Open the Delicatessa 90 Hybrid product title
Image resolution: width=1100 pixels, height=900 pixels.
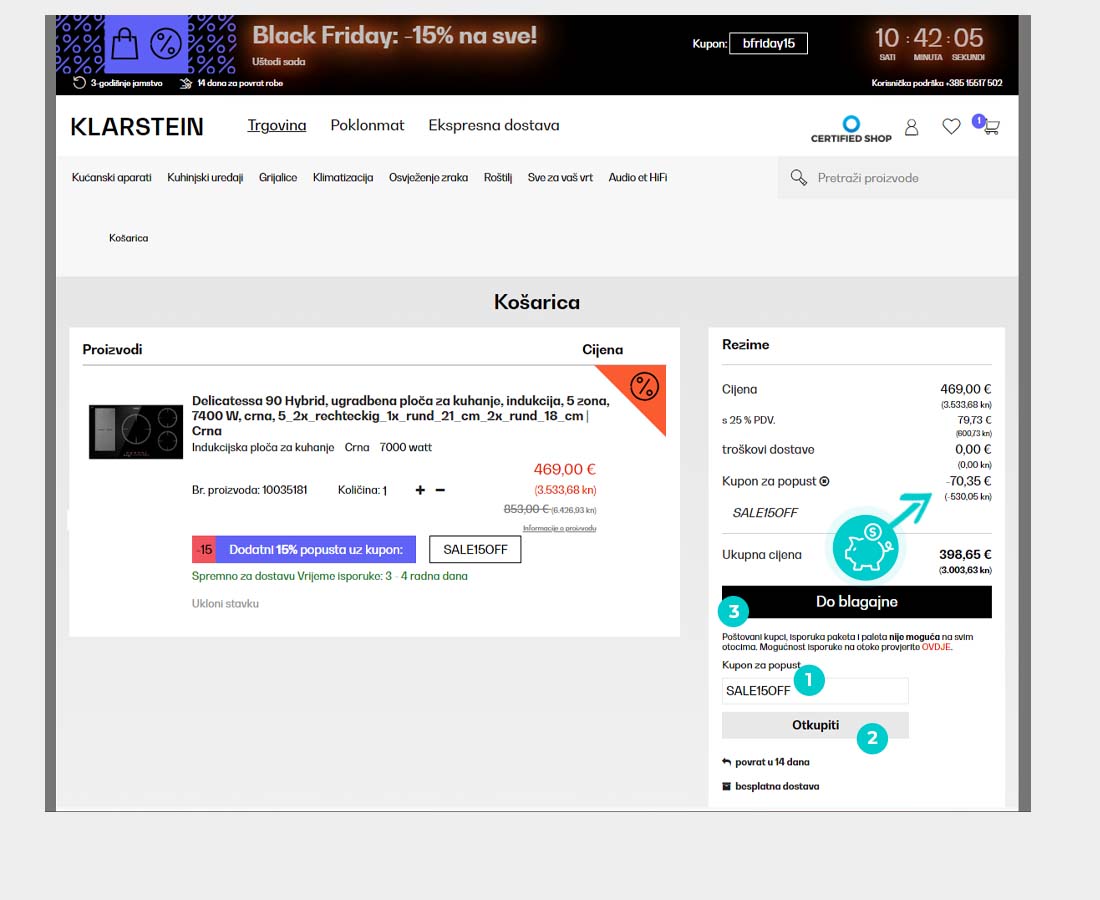(x=401, y=416)
